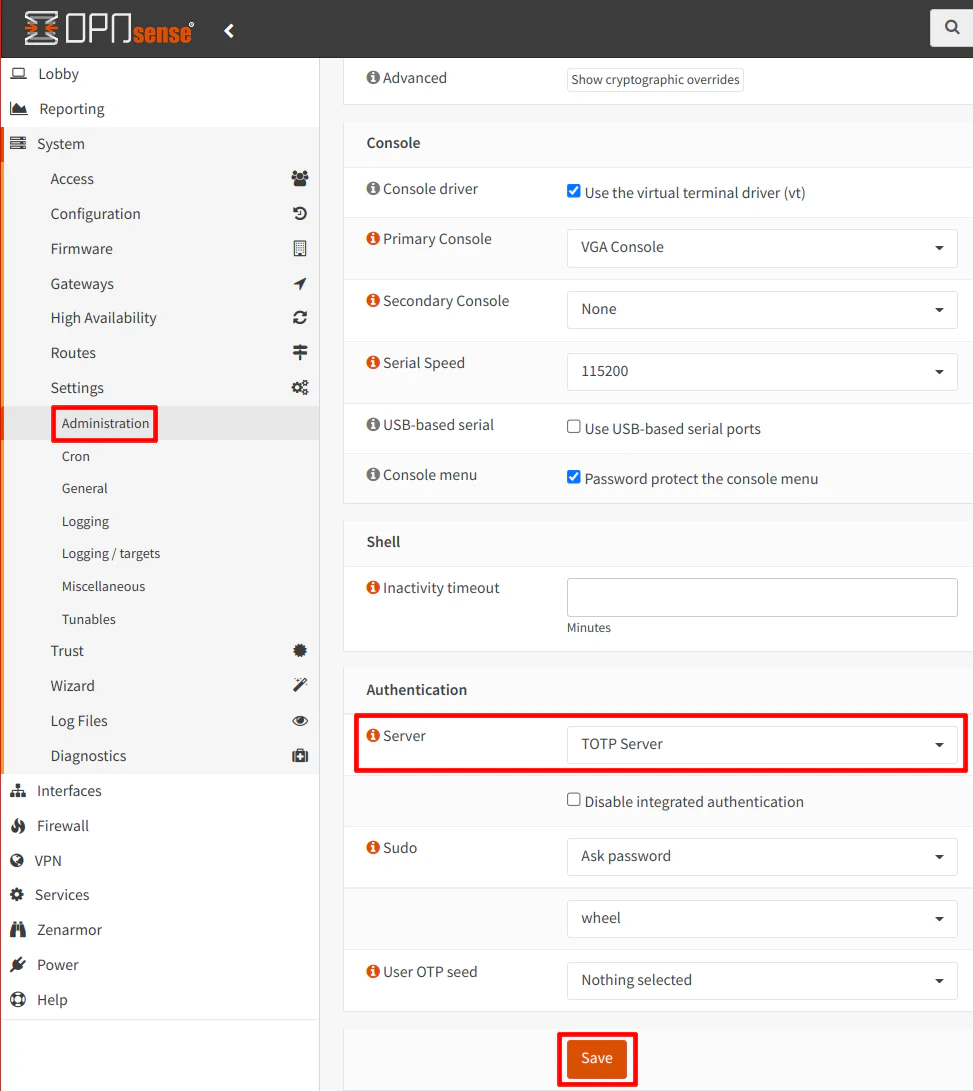This screenshot has width=973, height=1091.
Task: Open the Secondary Console None dropdown
Action: (762, 310)
